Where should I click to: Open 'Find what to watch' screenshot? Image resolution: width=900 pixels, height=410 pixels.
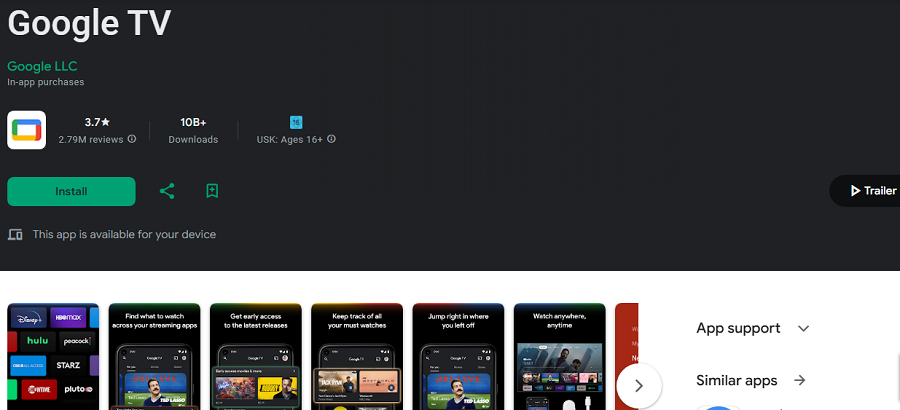(154, 357)
